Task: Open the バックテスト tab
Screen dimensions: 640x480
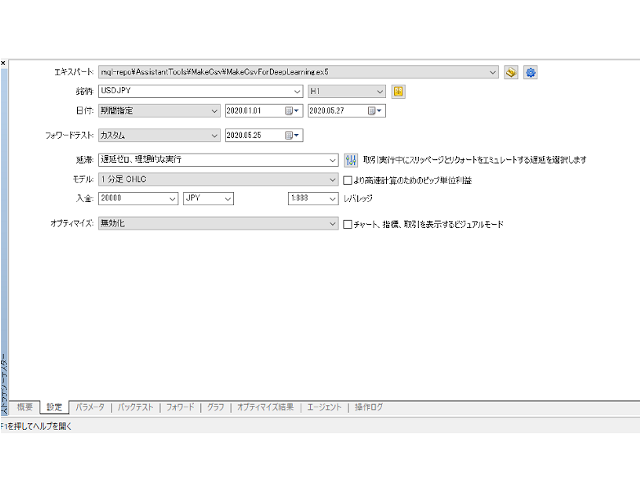Action: (x=135, y=407)
